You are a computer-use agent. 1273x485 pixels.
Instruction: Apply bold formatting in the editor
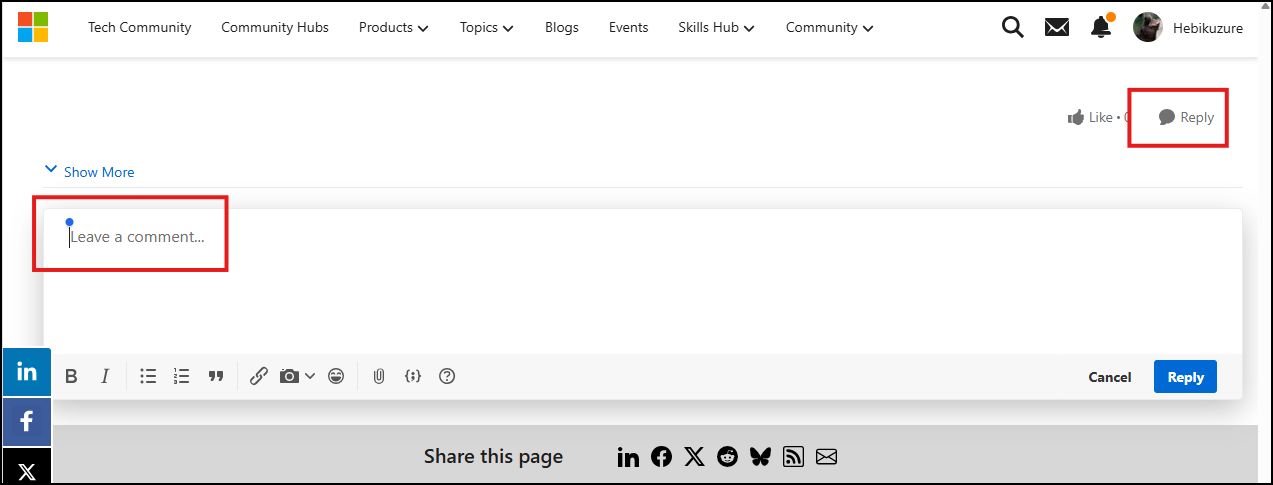click(71, 377)
